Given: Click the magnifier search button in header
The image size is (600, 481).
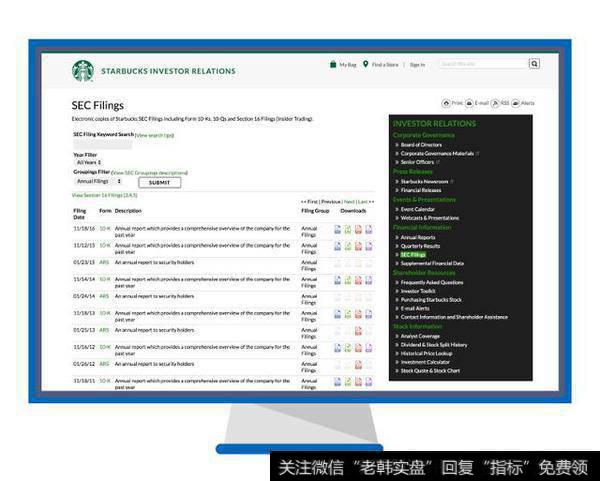Looking at the screenshot, I should coord(534,64).
